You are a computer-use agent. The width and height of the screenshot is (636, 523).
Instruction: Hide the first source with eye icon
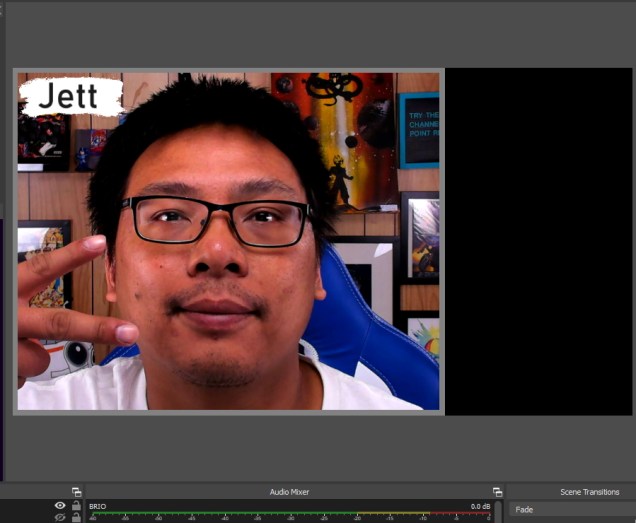(60, 506)
